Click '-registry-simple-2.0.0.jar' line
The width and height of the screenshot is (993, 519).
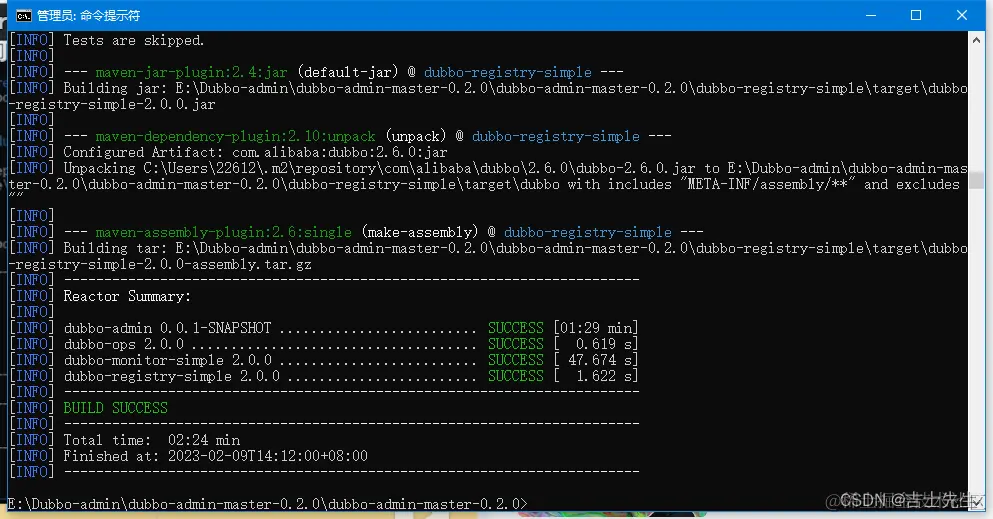[112, 104]
